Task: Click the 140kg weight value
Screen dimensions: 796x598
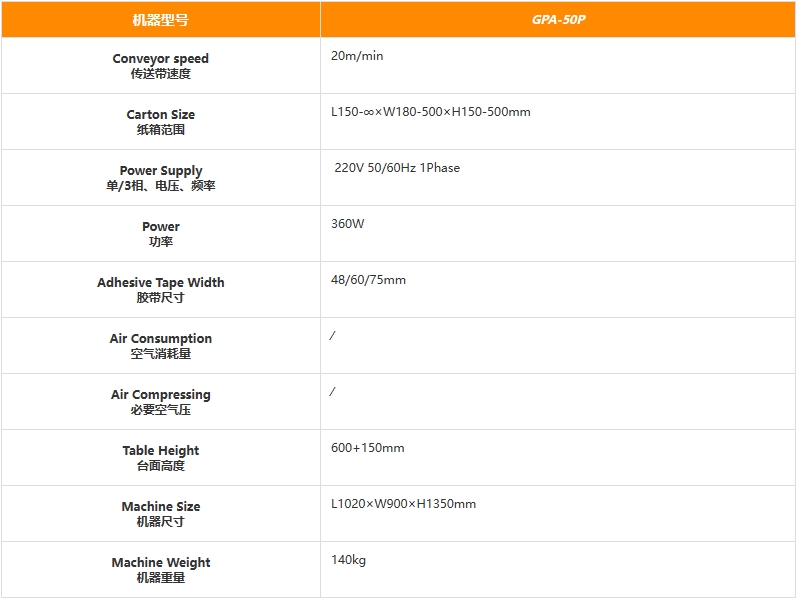Action: pyautogui.click(x=348, y=560)
